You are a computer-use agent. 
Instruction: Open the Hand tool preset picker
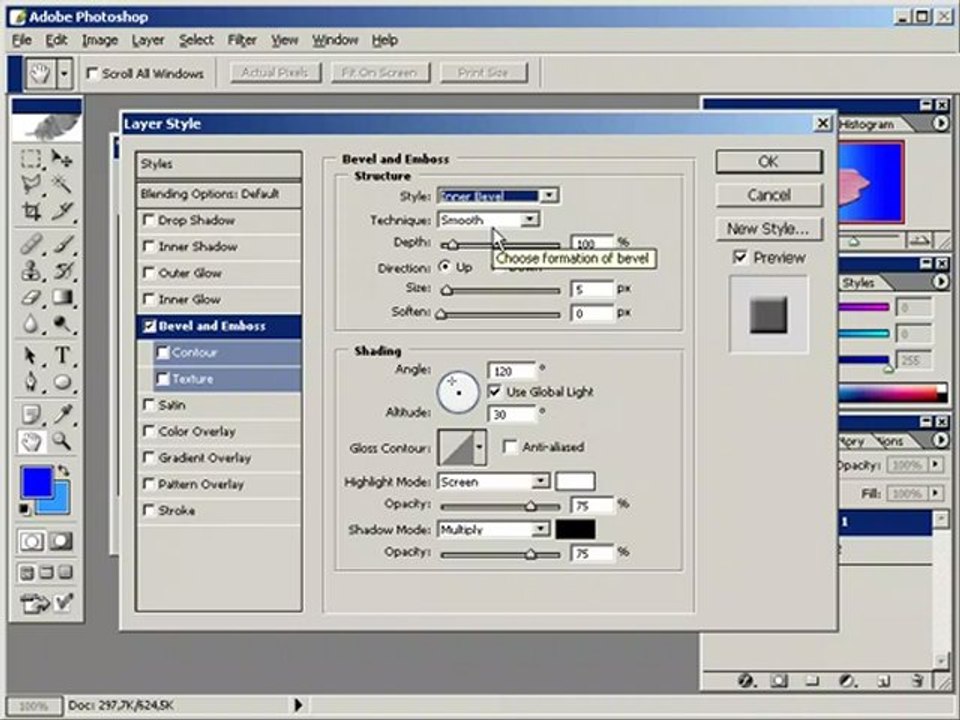(x=64, y=74)
